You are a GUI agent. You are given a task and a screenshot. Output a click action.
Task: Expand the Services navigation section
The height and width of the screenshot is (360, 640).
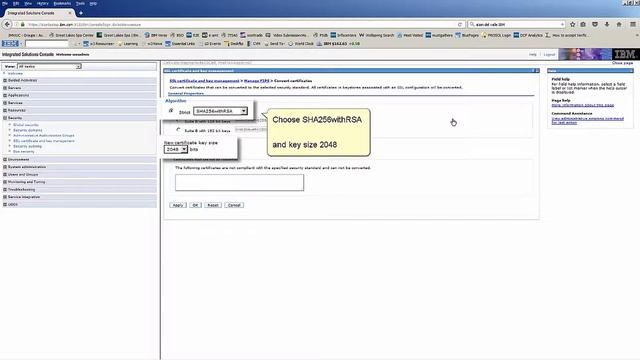pos(5,103)
